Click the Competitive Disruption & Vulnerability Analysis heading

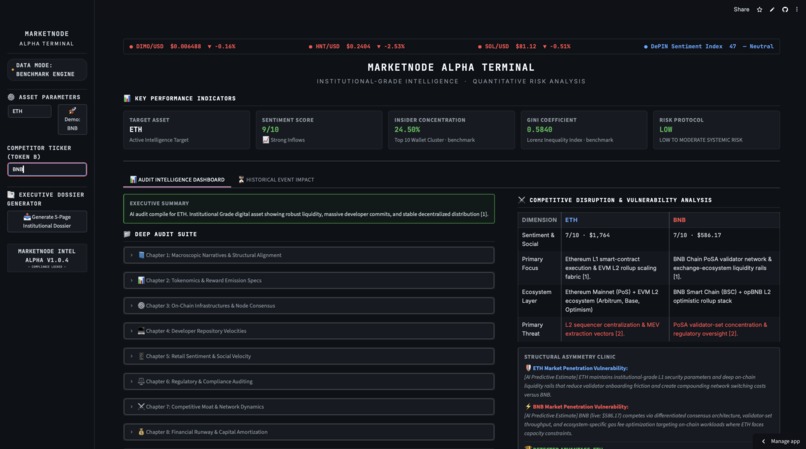coord(620,200)
